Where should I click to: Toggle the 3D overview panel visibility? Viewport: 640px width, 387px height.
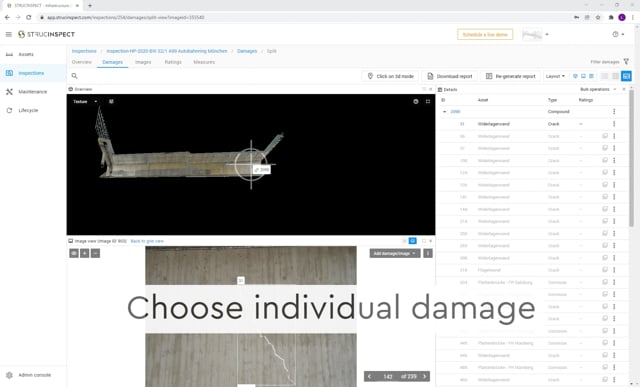coord(576,76)
